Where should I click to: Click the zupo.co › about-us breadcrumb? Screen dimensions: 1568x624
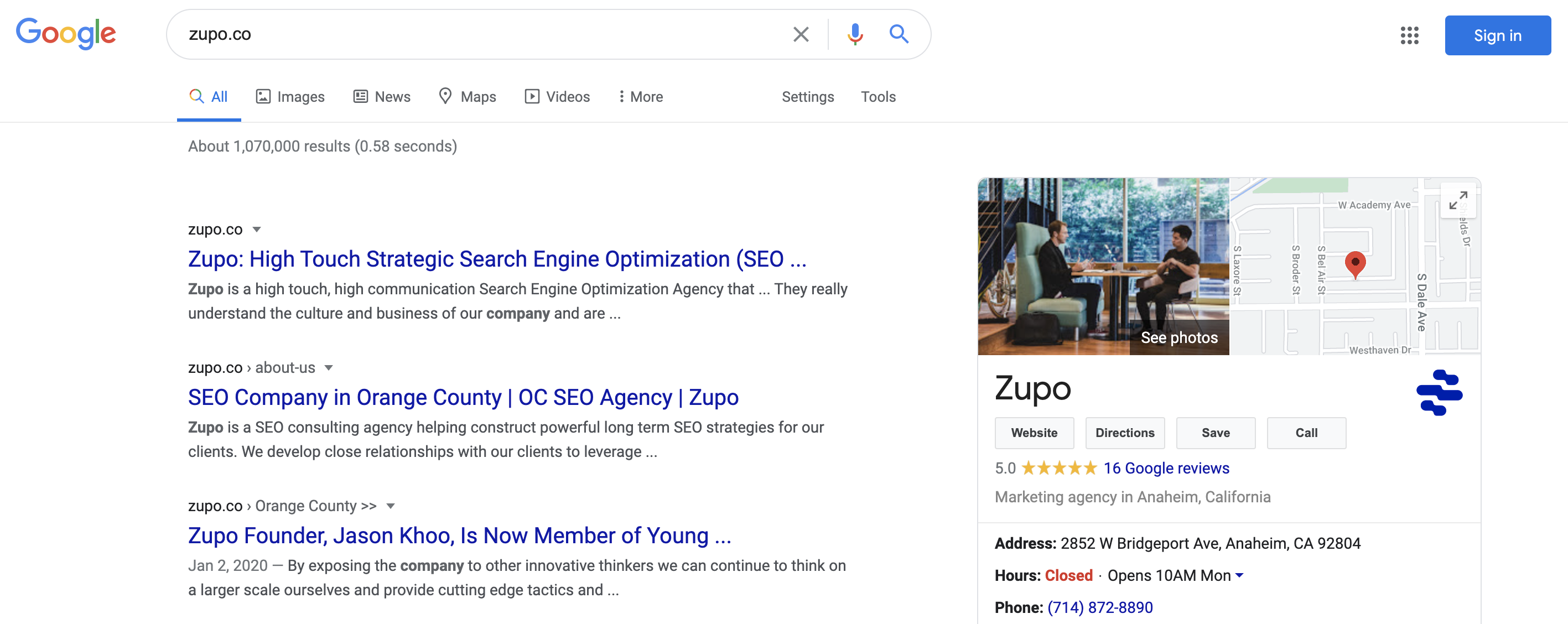pyautogui.click(x=251, y=368)
